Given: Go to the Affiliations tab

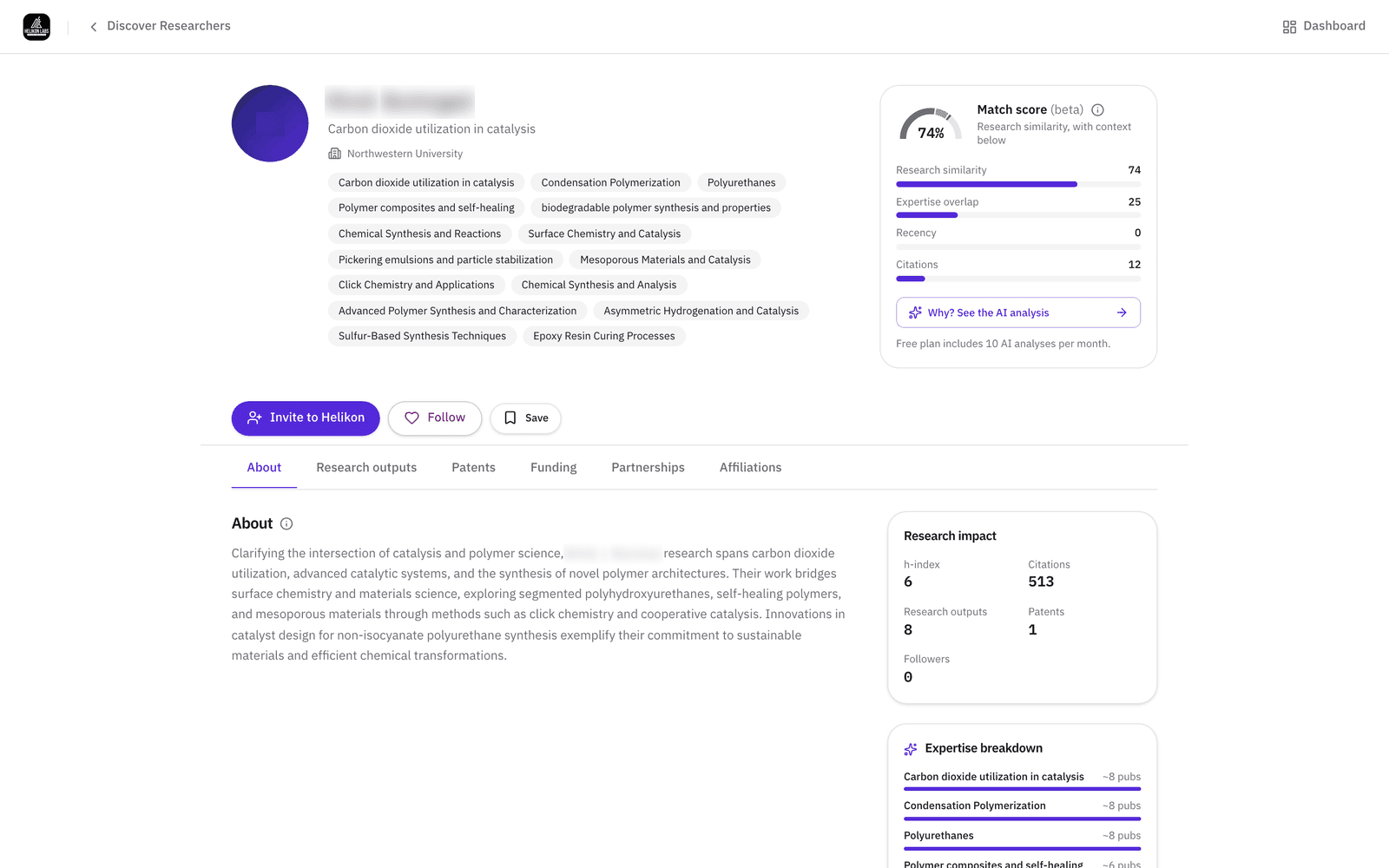Looking at the screenshot, I should coord(750,467).
